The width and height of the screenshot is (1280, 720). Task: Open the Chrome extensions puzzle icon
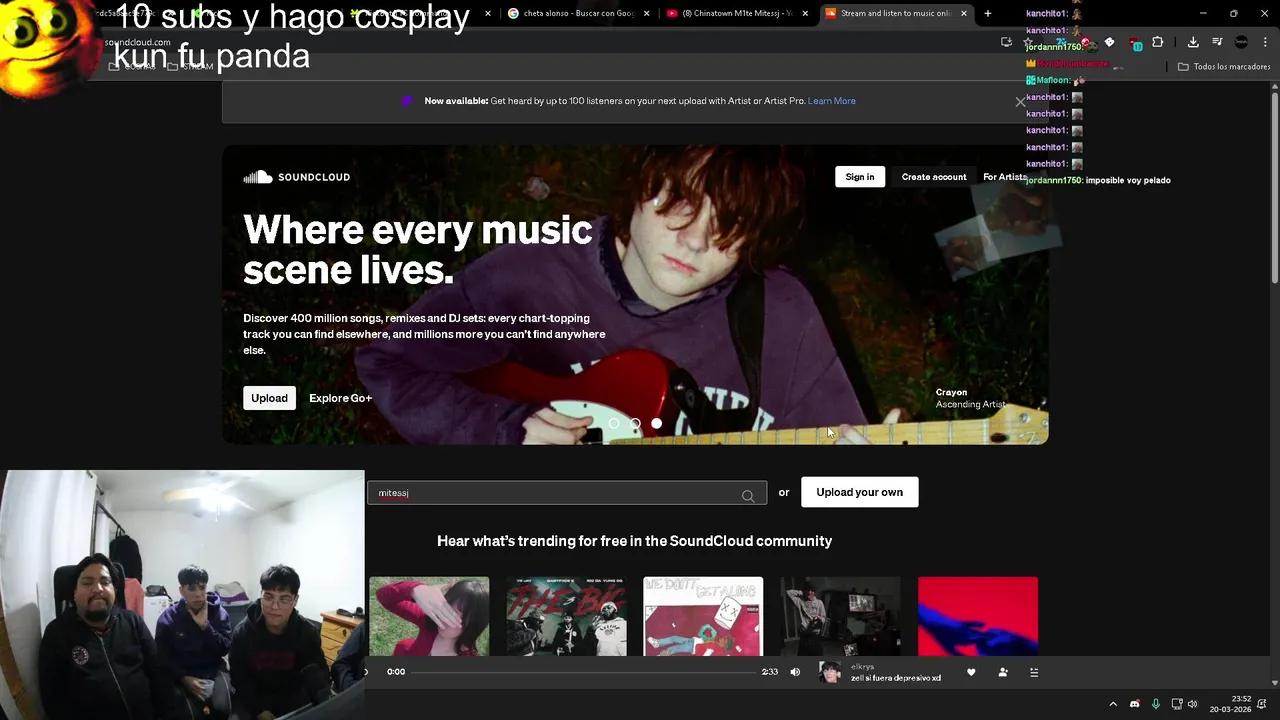tap(1157, 42)
